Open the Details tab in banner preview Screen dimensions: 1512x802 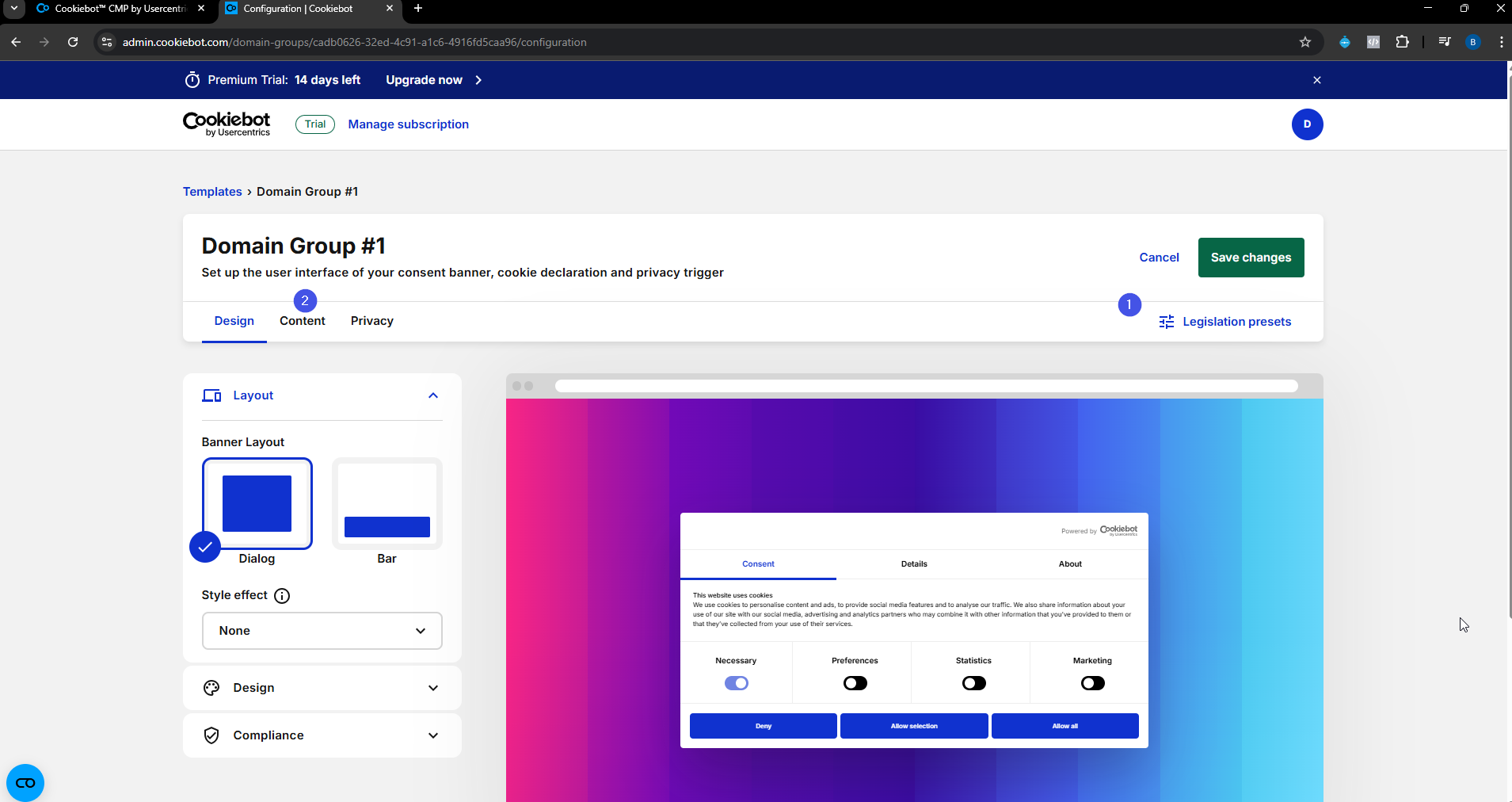click(914, 564)
